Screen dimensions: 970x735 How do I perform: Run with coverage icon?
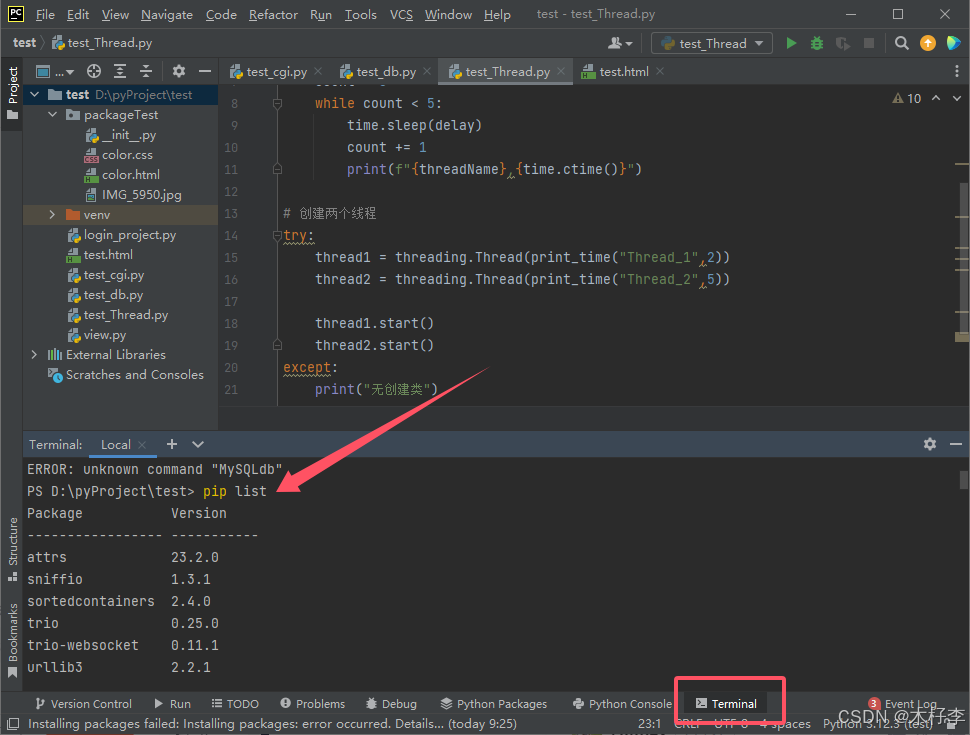(843, 43)
